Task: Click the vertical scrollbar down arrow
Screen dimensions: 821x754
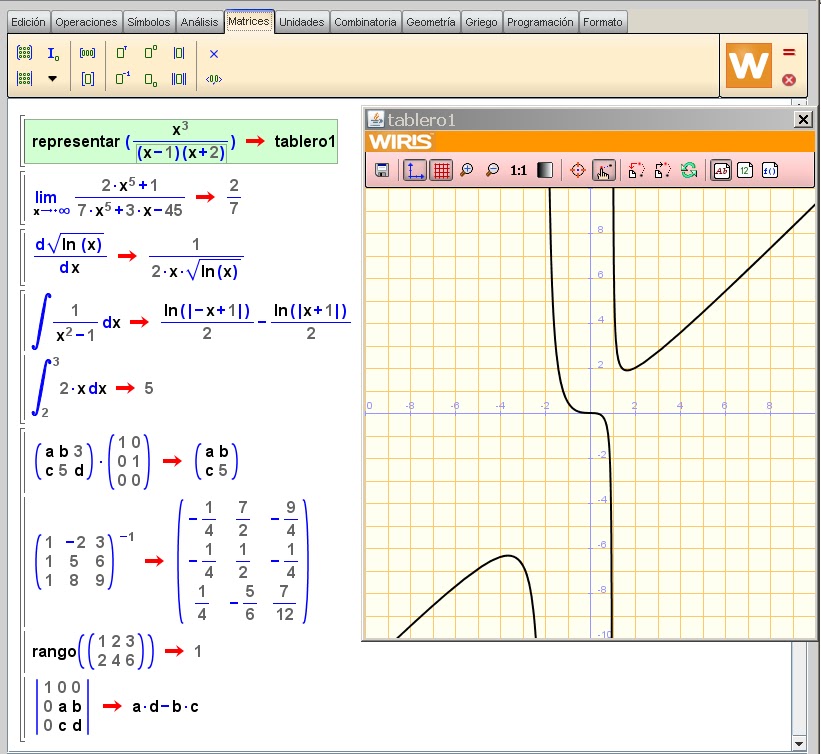Action: [798, 744]
